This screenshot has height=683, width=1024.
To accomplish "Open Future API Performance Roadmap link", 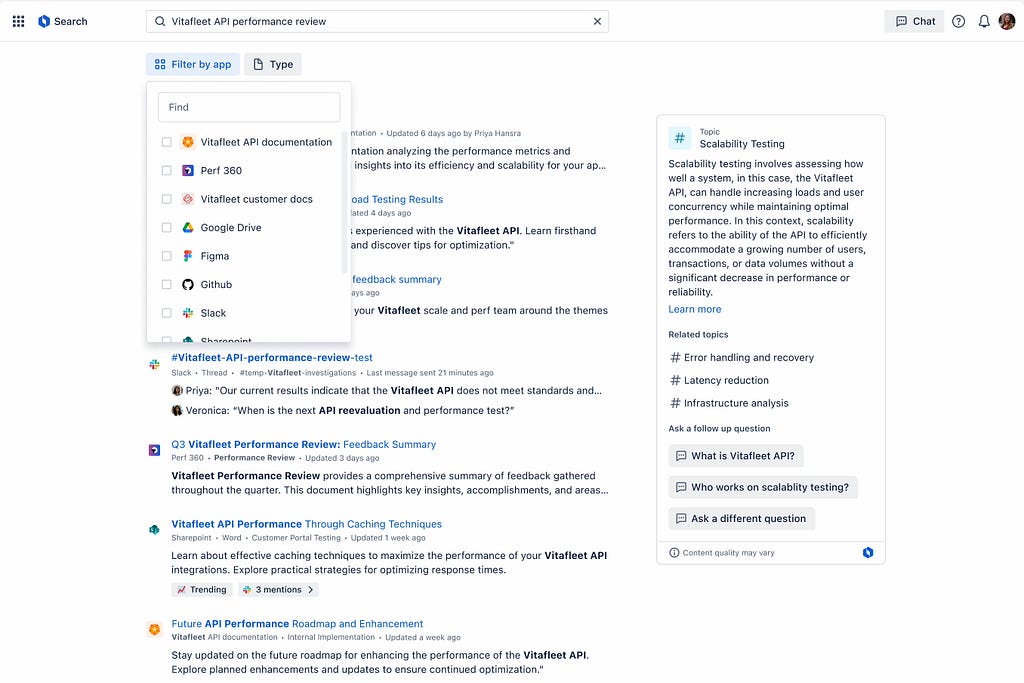I will pyautogui.click(x=297, y=624).
